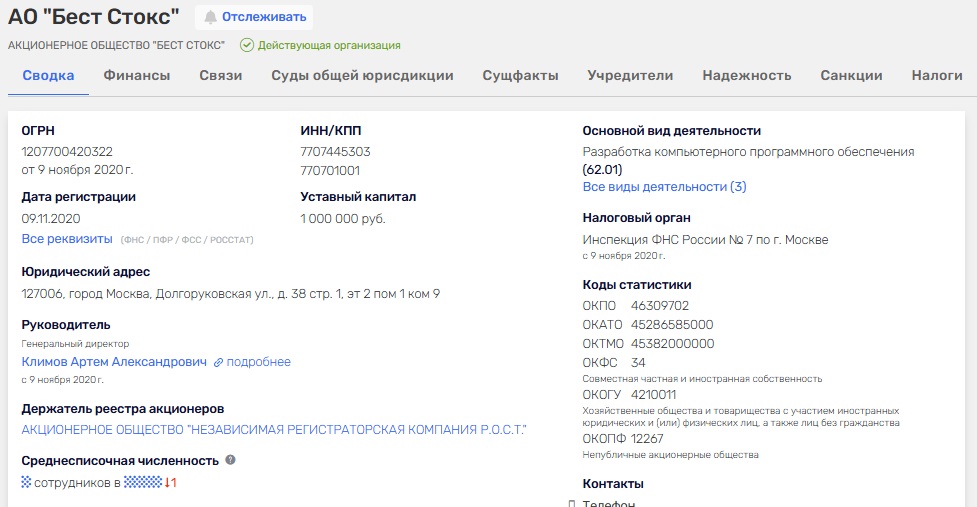Open the Сущфакты tab
The width and height of the screenshot is (977, 507).
pyautogui.click(x=520, y=75)
